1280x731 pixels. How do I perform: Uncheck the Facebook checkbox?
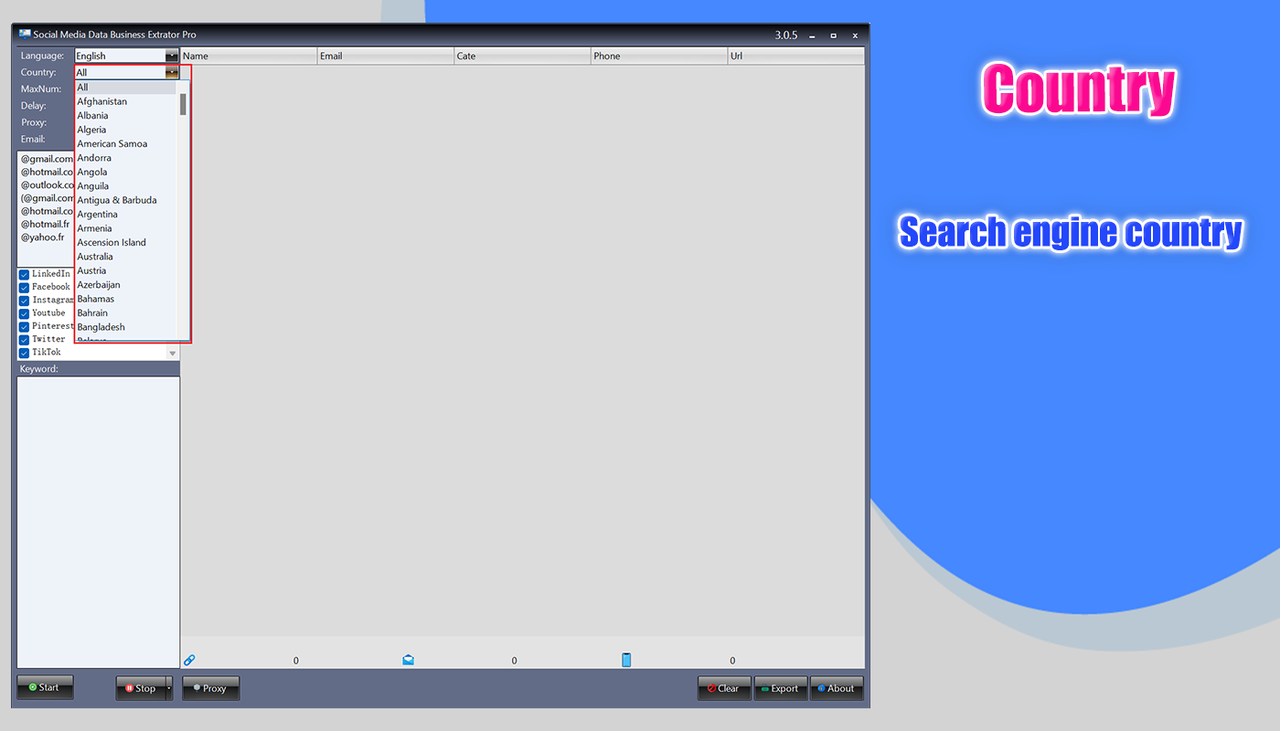[23, 286]
